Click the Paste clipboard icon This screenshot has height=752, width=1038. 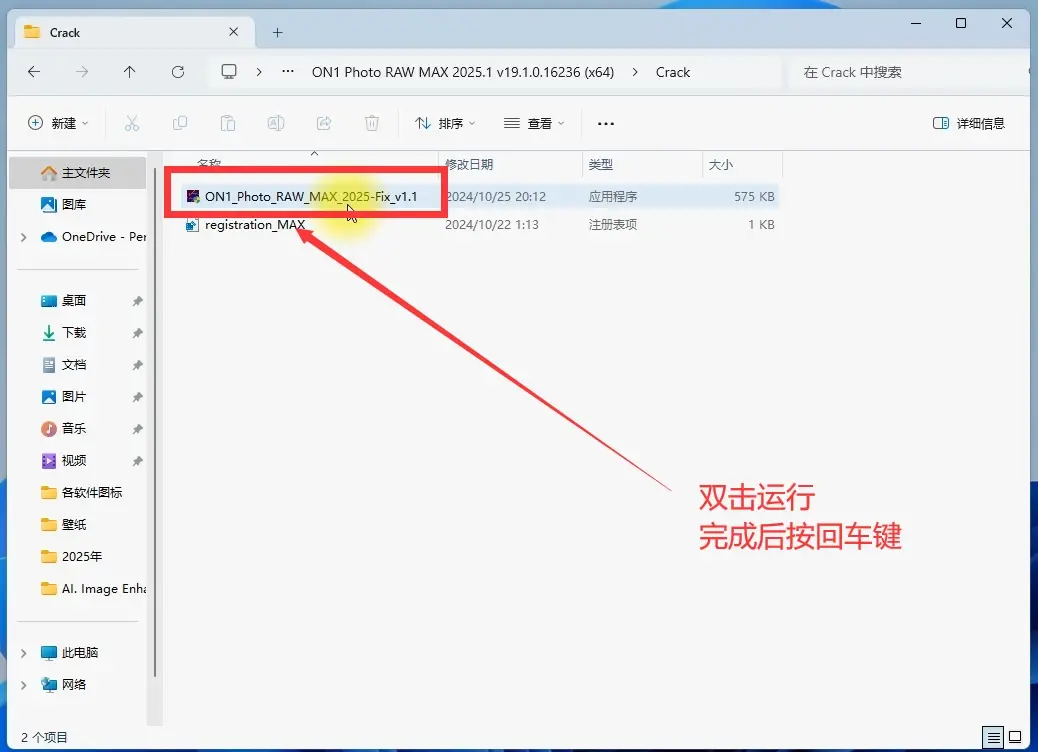coord(228,123)
